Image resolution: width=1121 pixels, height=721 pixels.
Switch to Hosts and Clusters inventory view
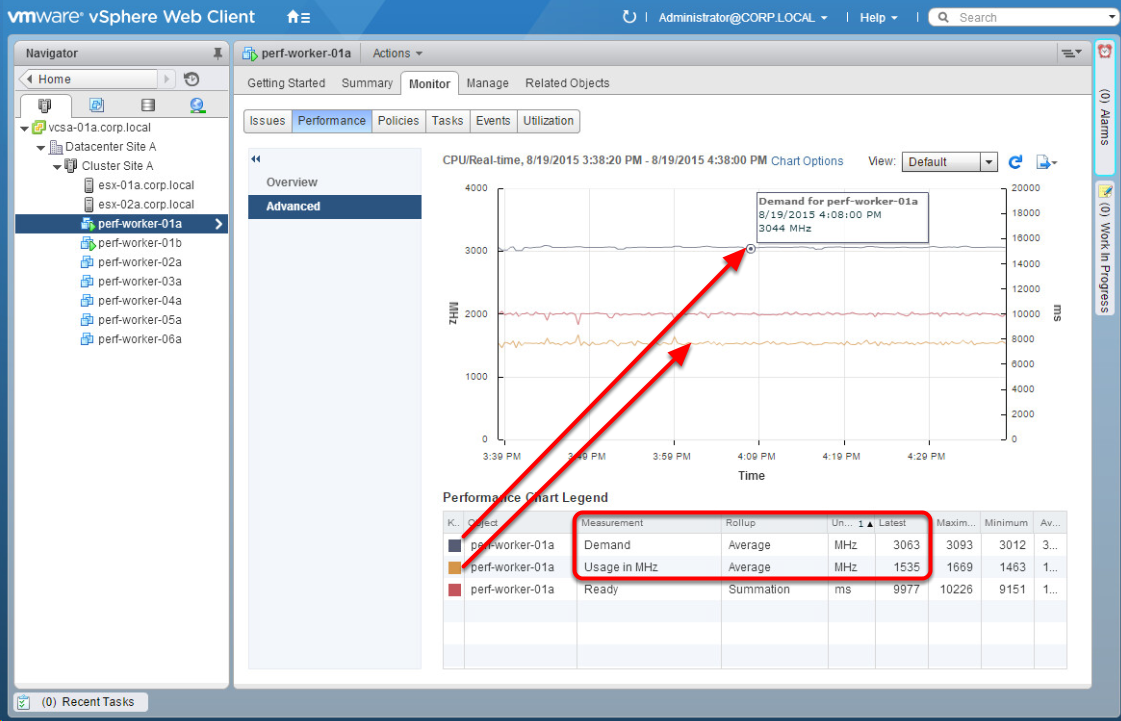pyautogui.click(x=45, y=106)
